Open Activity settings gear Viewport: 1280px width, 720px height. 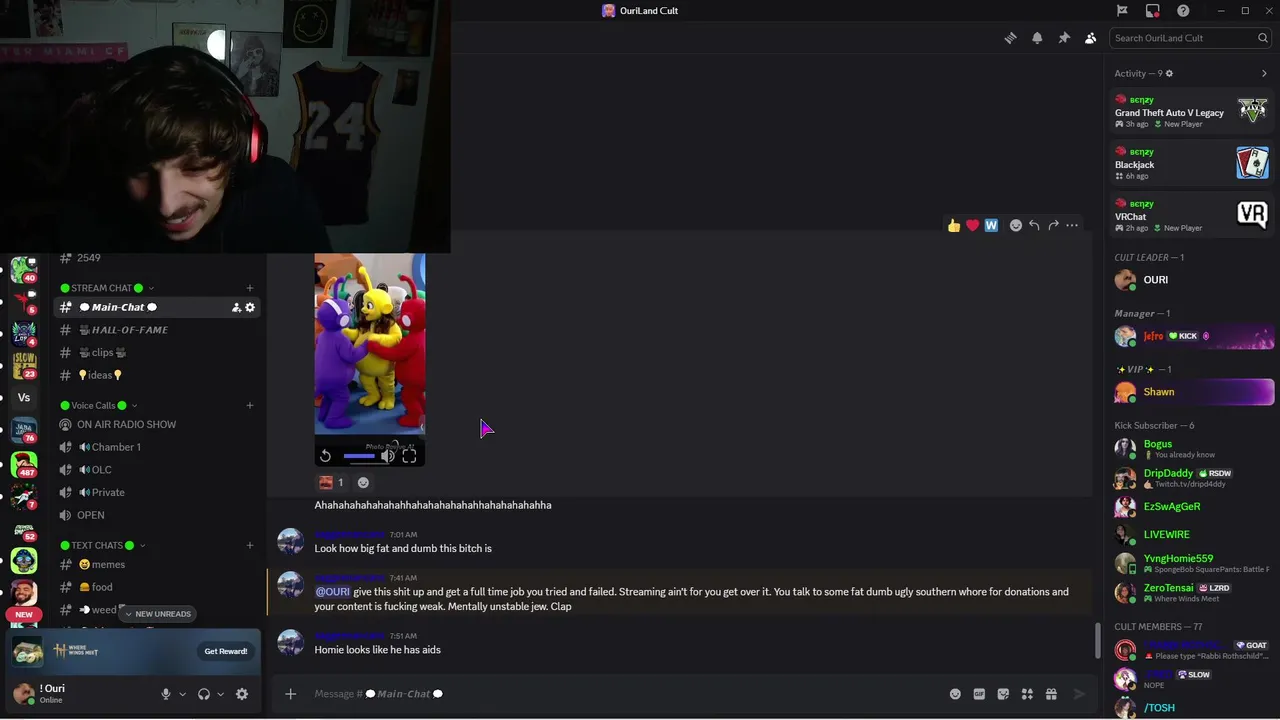point(1169,73)
